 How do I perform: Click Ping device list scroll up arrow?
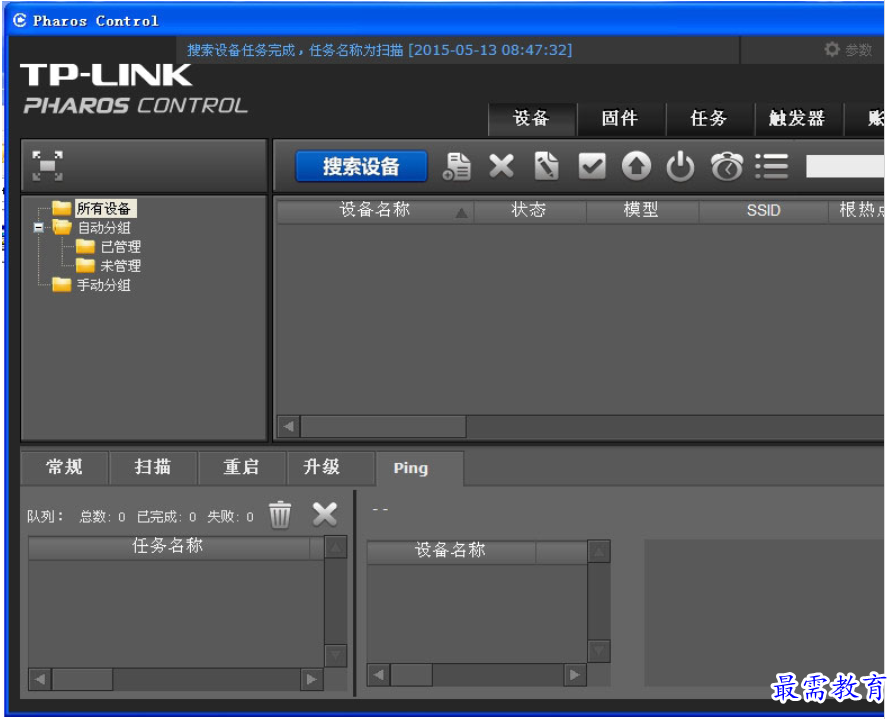(599, 552)
